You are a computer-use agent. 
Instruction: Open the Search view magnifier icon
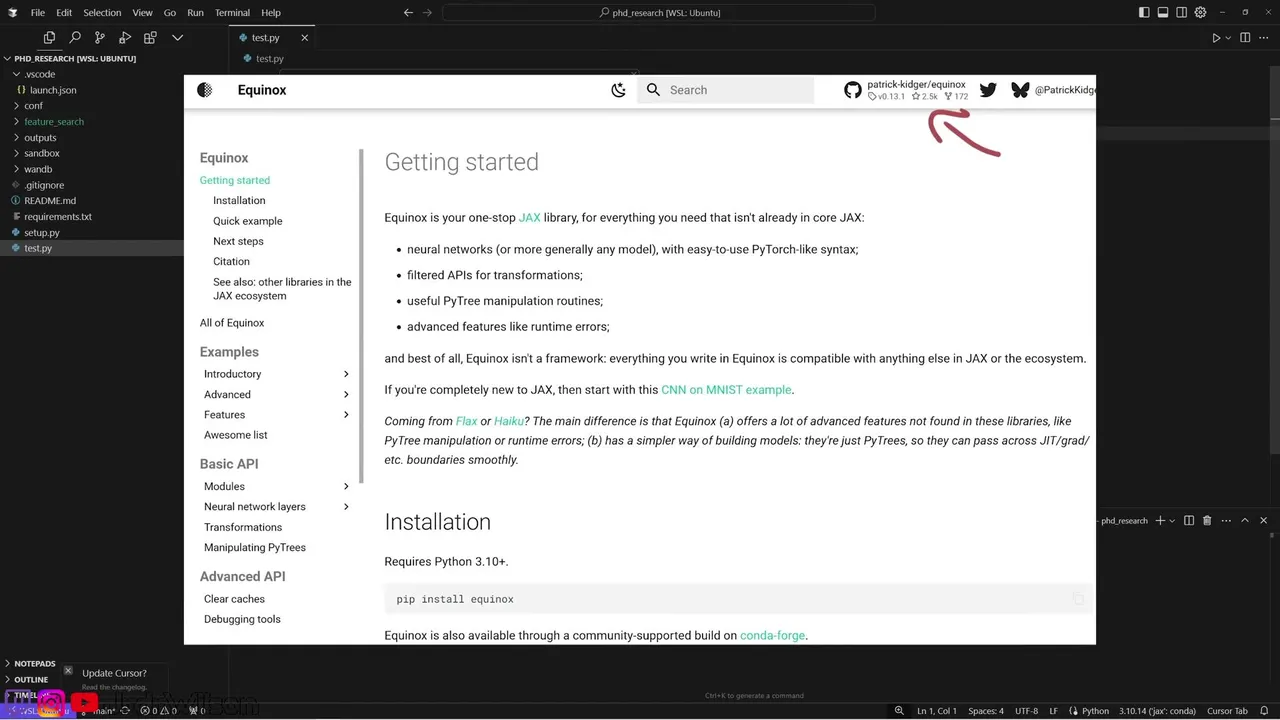pos(75,38)
